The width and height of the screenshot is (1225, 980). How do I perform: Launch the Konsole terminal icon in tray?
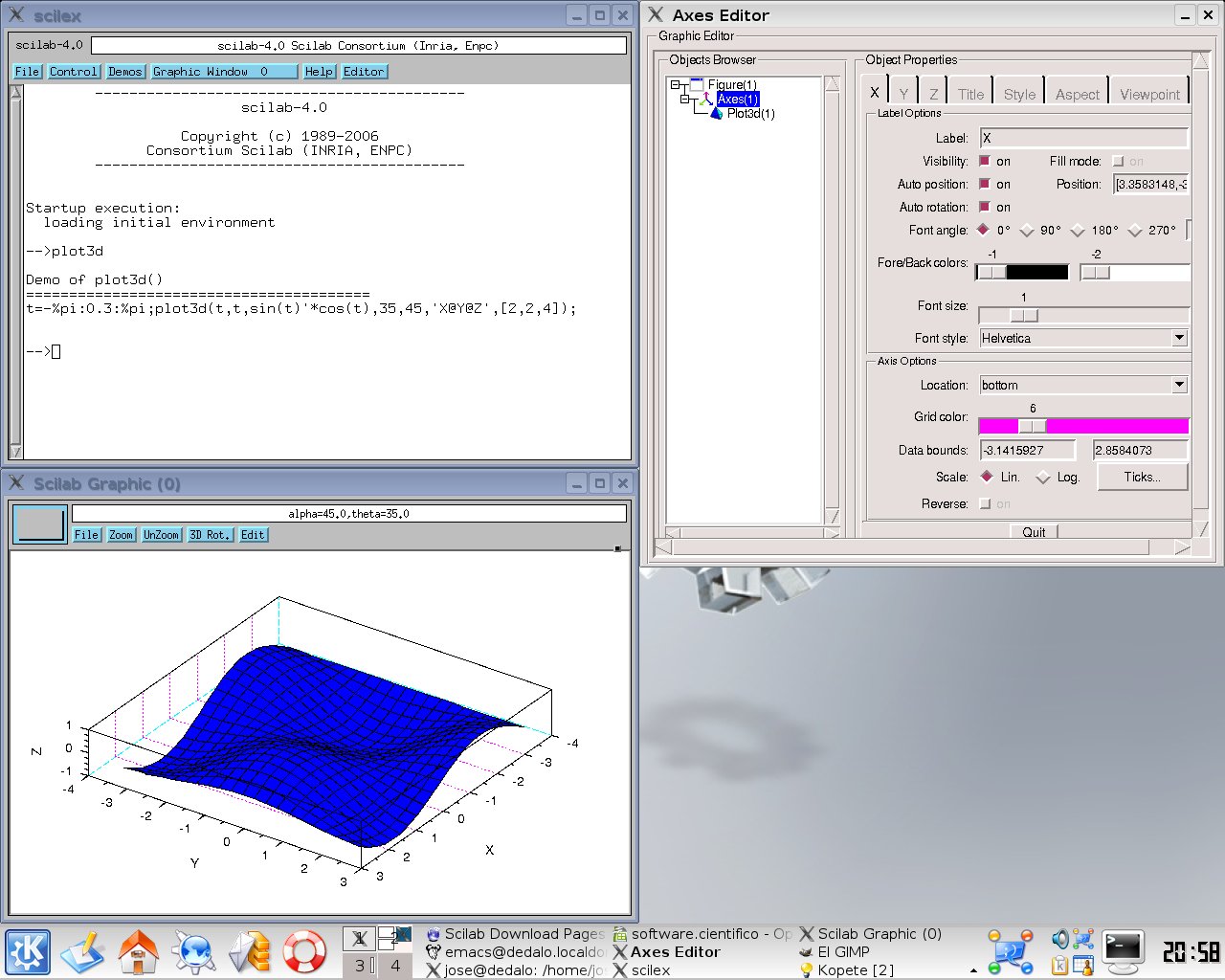click(x=1122, y=949)
